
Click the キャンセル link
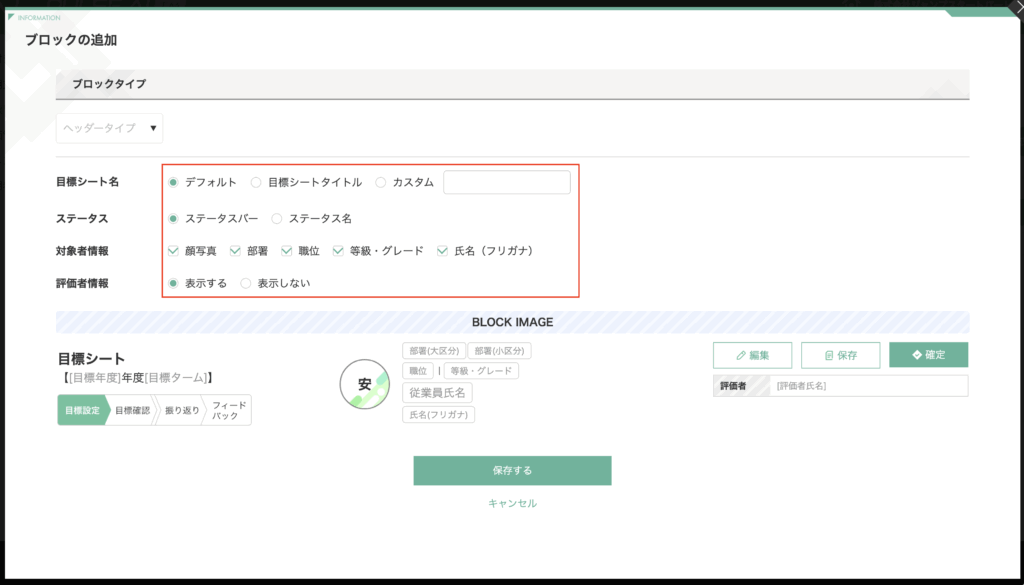[x=512, y=503]
